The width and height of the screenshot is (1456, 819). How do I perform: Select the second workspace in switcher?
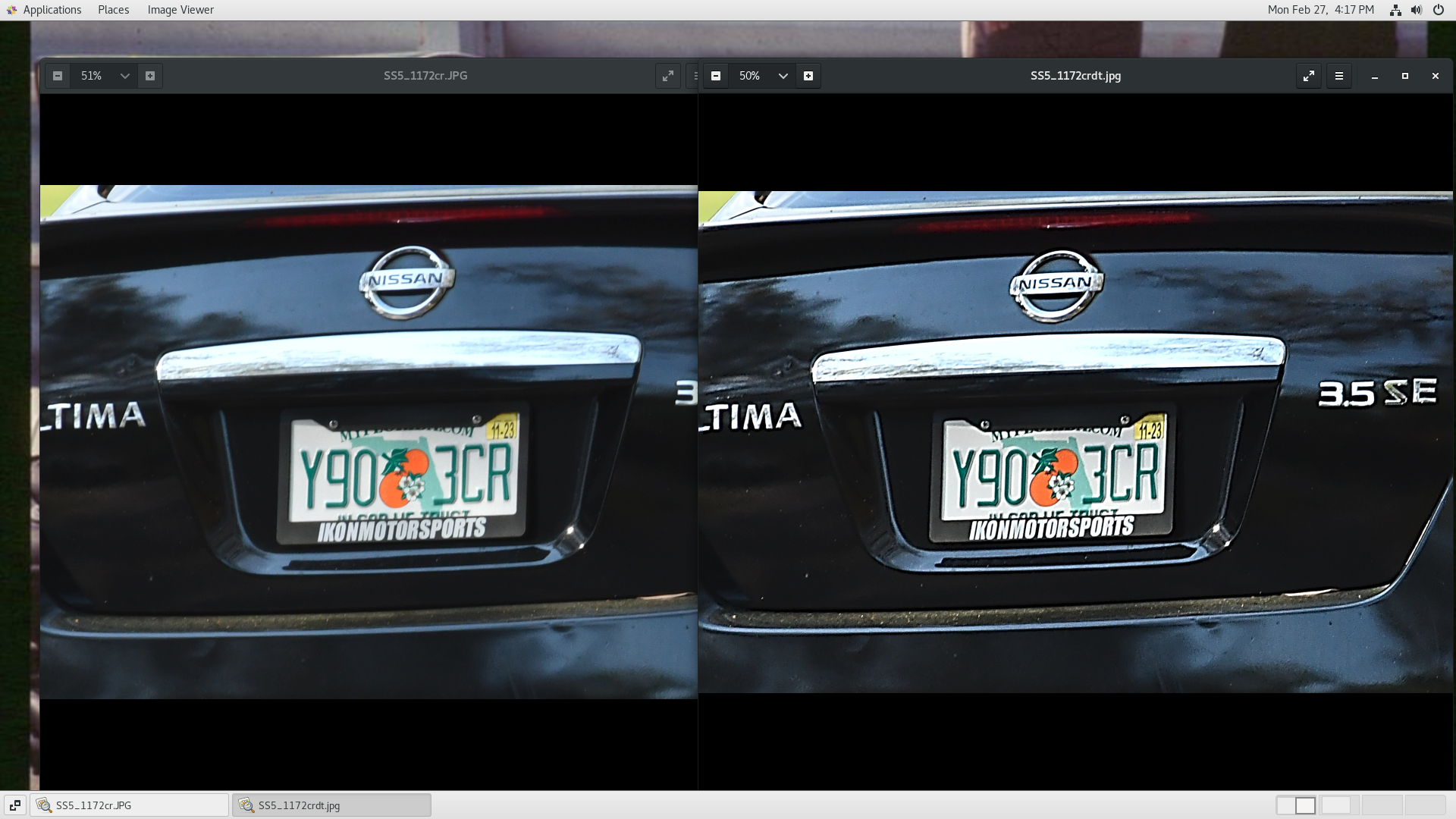tap(1338, 805)
